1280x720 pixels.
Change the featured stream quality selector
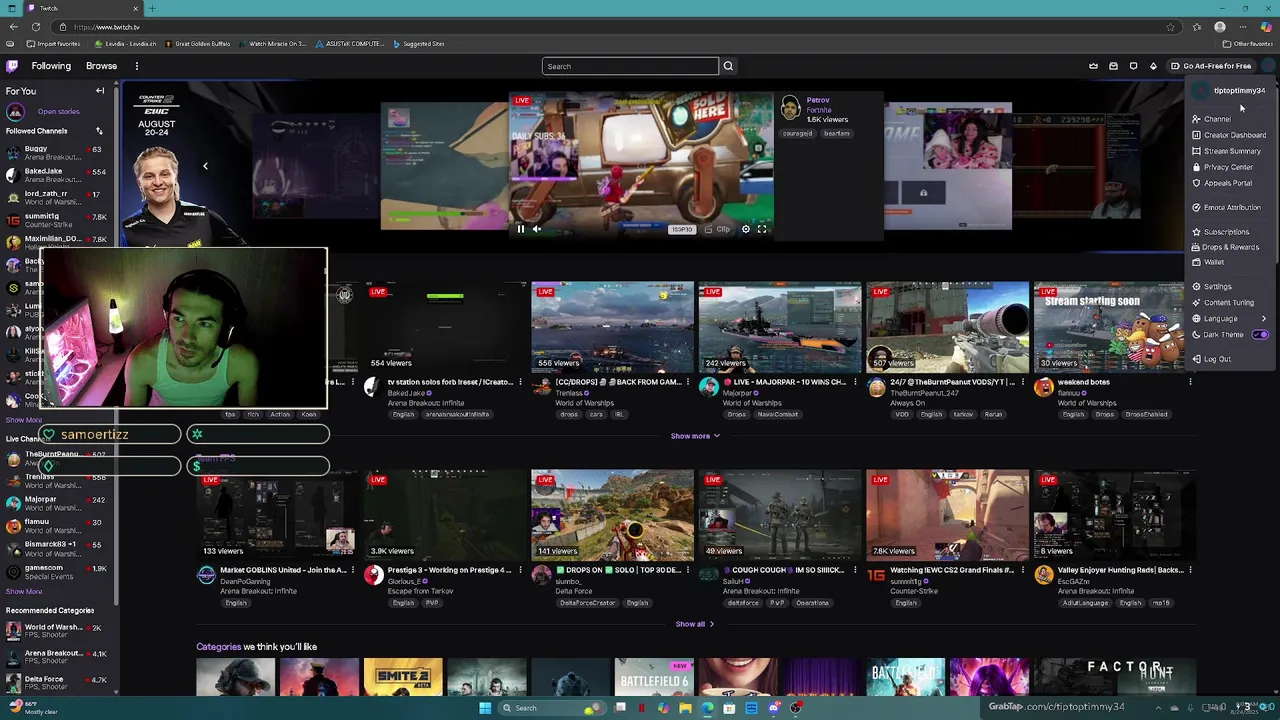[x=681, y=229]
